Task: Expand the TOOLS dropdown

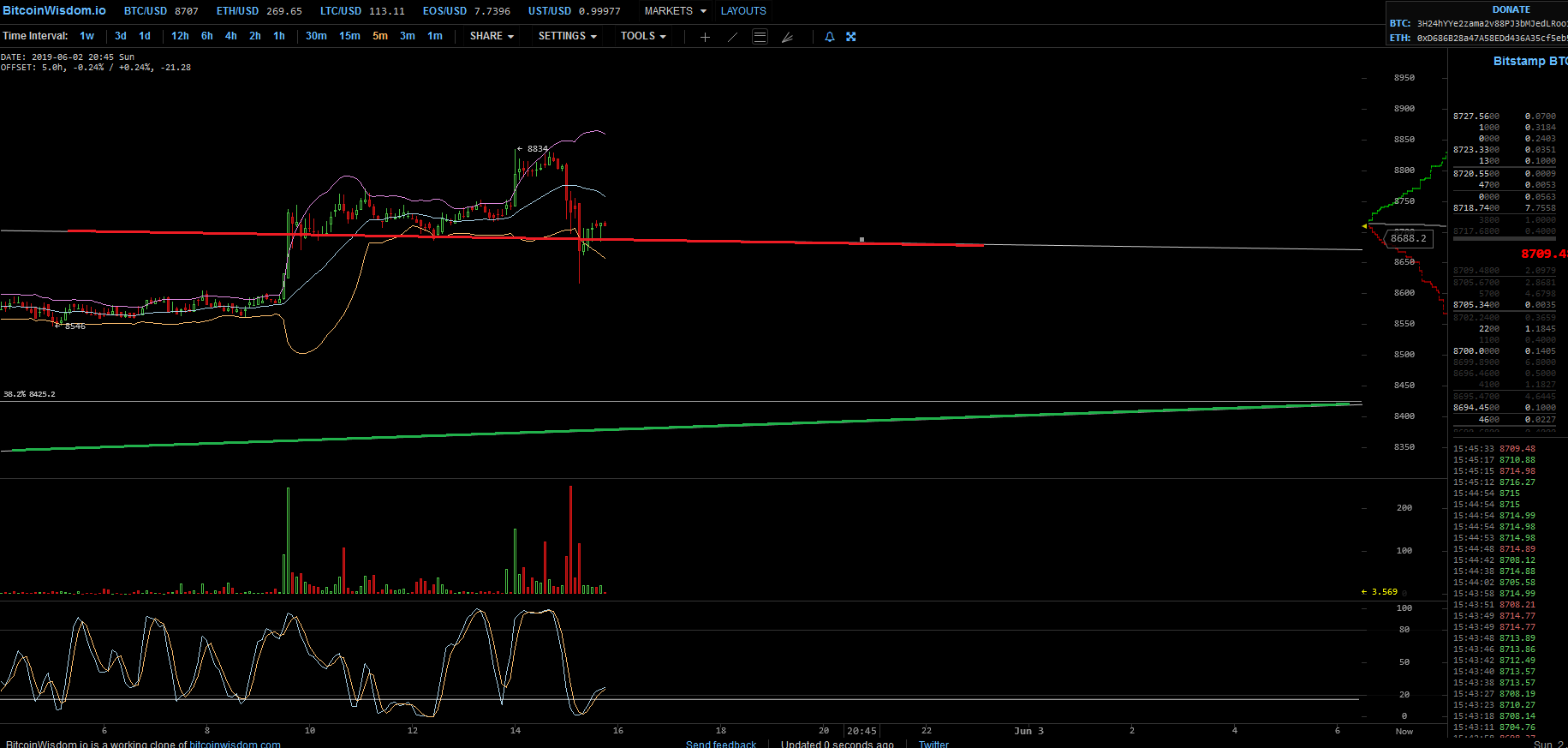Action: (x=643, y=36)
